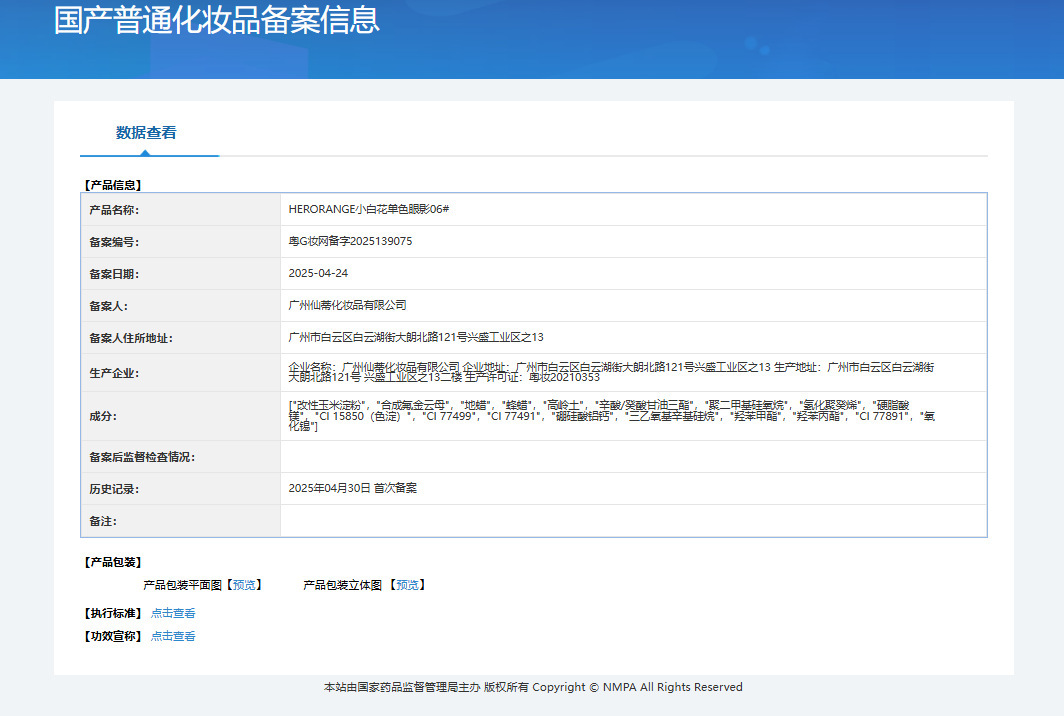
Task: Click the 历史记录 row label
Action: (x=114, y=489)
